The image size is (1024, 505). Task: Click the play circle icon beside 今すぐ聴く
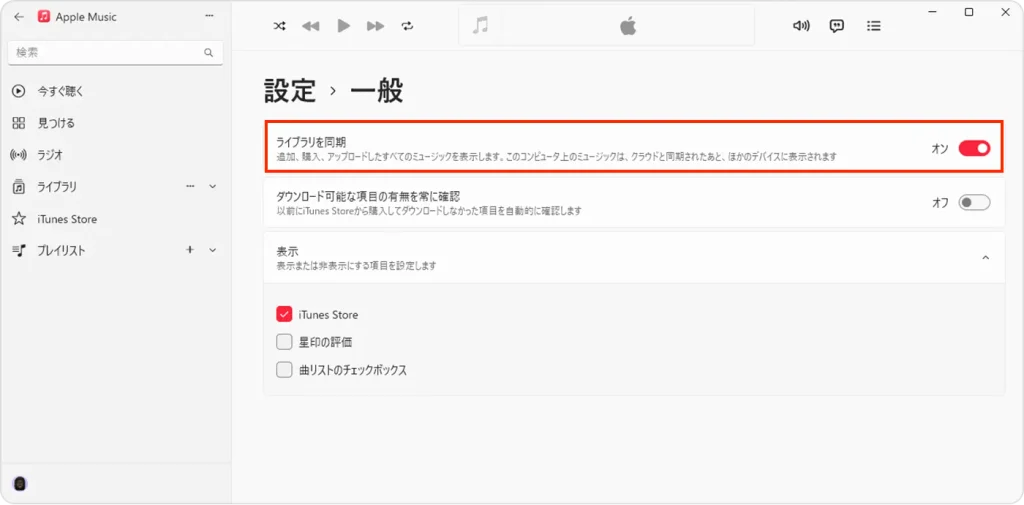point(19,91)
